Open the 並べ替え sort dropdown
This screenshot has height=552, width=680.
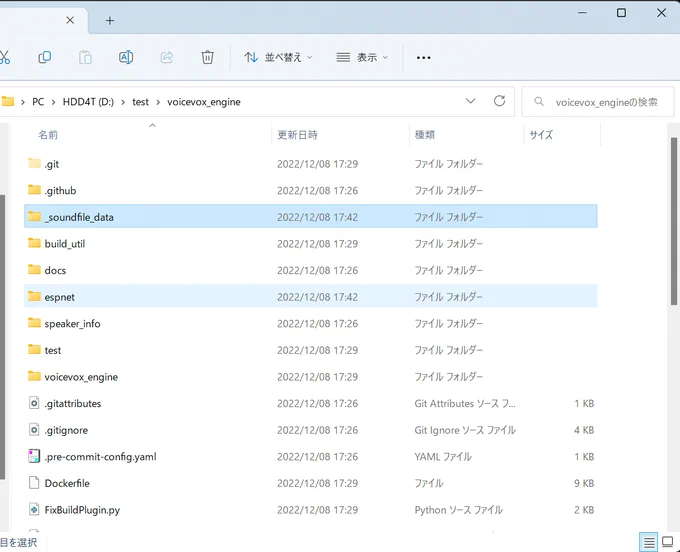[278, 57]
